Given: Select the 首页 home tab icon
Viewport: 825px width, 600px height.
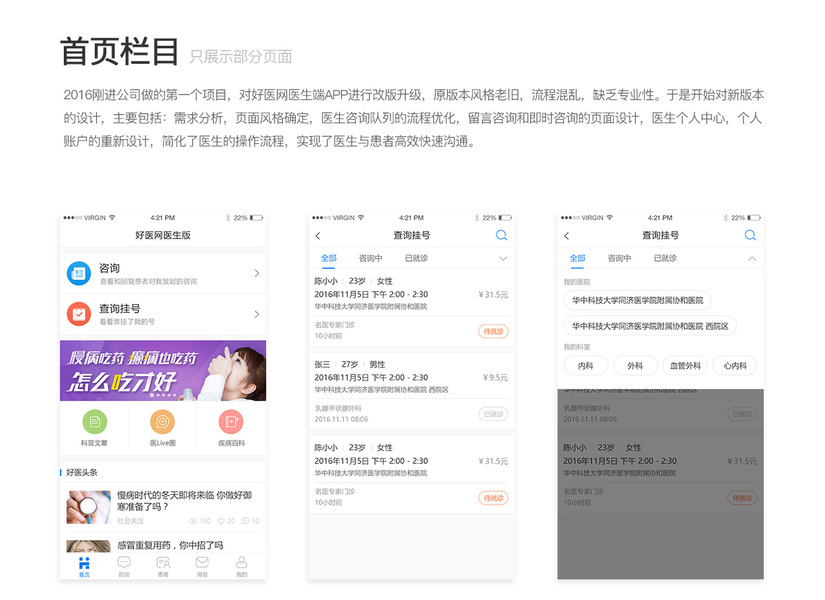Looking at the screenshot, I should pos(84,563).
